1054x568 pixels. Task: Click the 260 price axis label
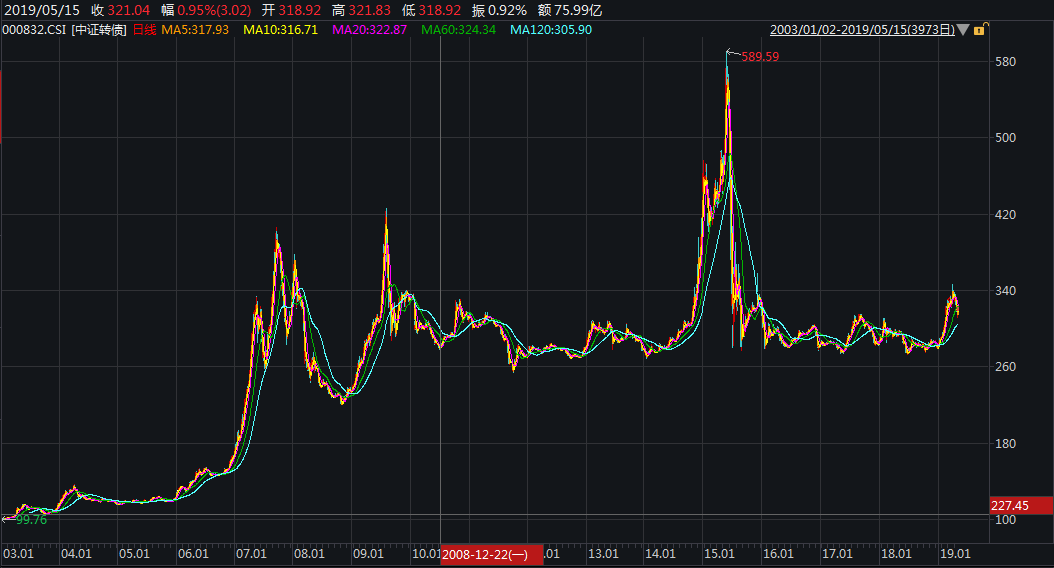1006,366
